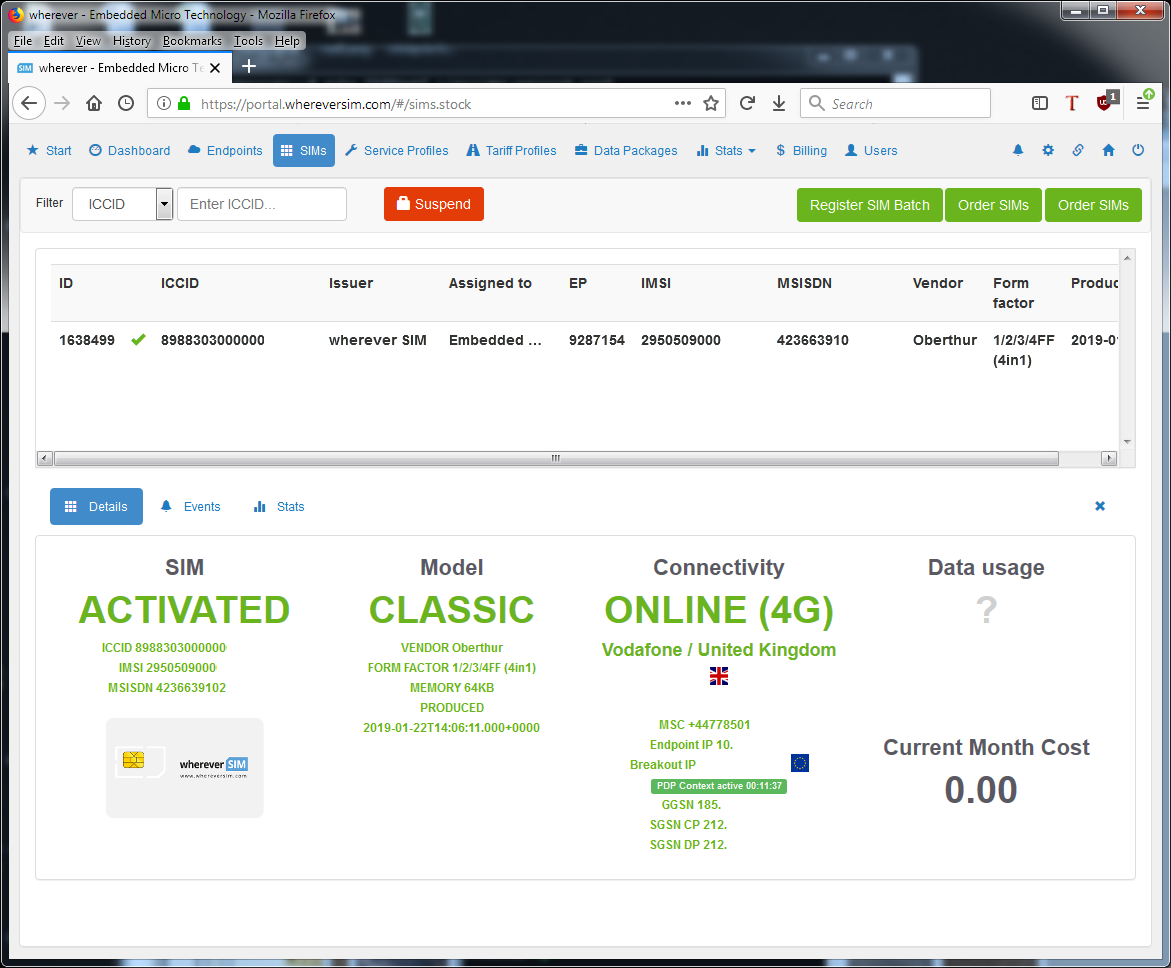Viewport: 1171px width, 968px height.
Task: Click the table scroll right arrow
Action: click(1109, 458)
